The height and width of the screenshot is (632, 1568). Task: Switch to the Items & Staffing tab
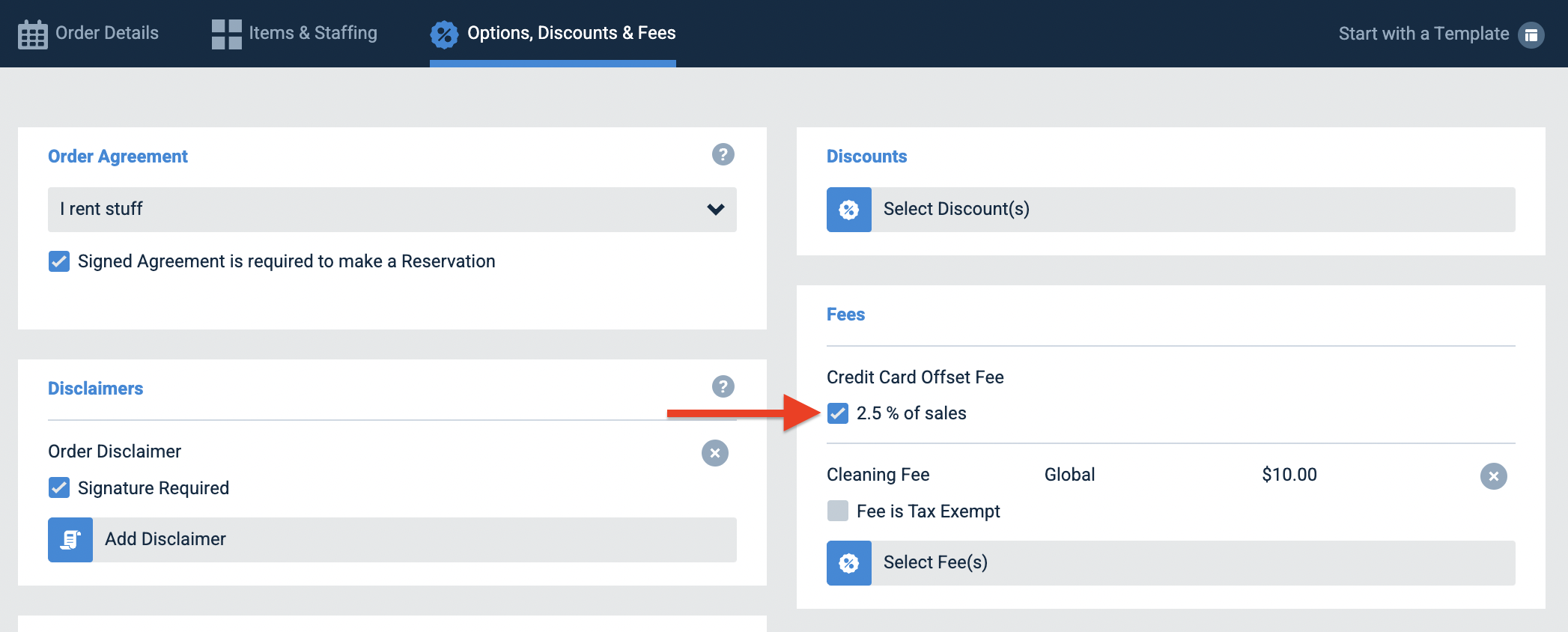(294, 34)
